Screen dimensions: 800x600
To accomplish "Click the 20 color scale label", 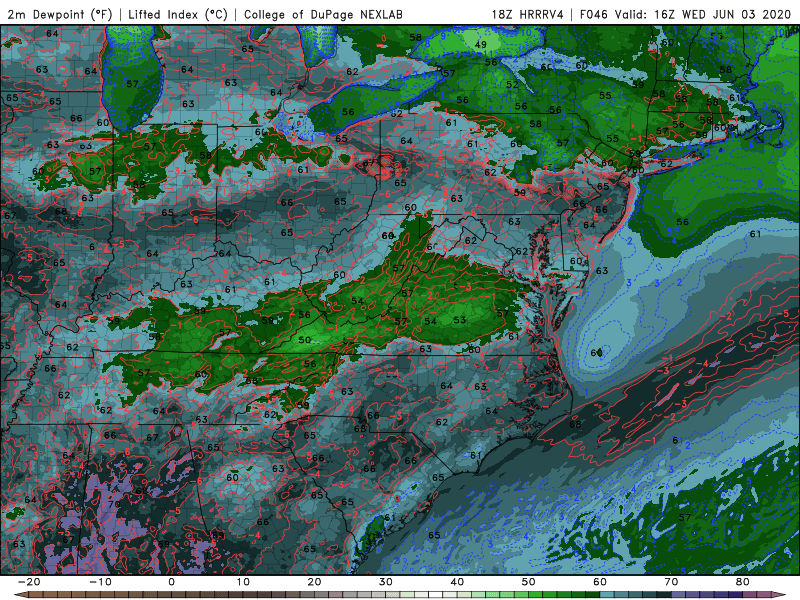I will tap(314, 582).
